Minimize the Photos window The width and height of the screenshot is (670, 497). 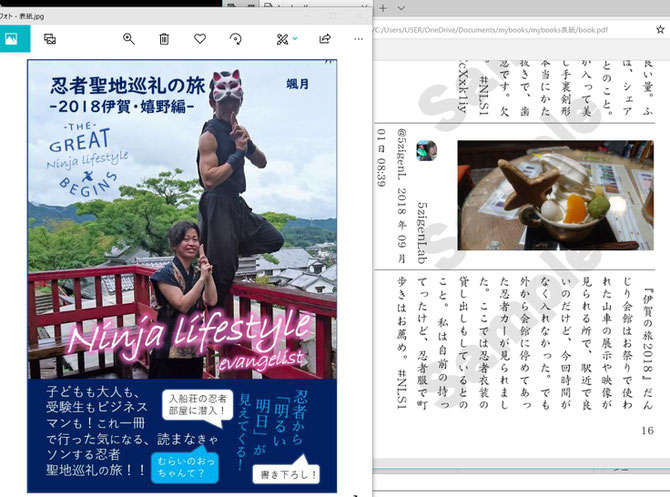click(x=307, y=16)
